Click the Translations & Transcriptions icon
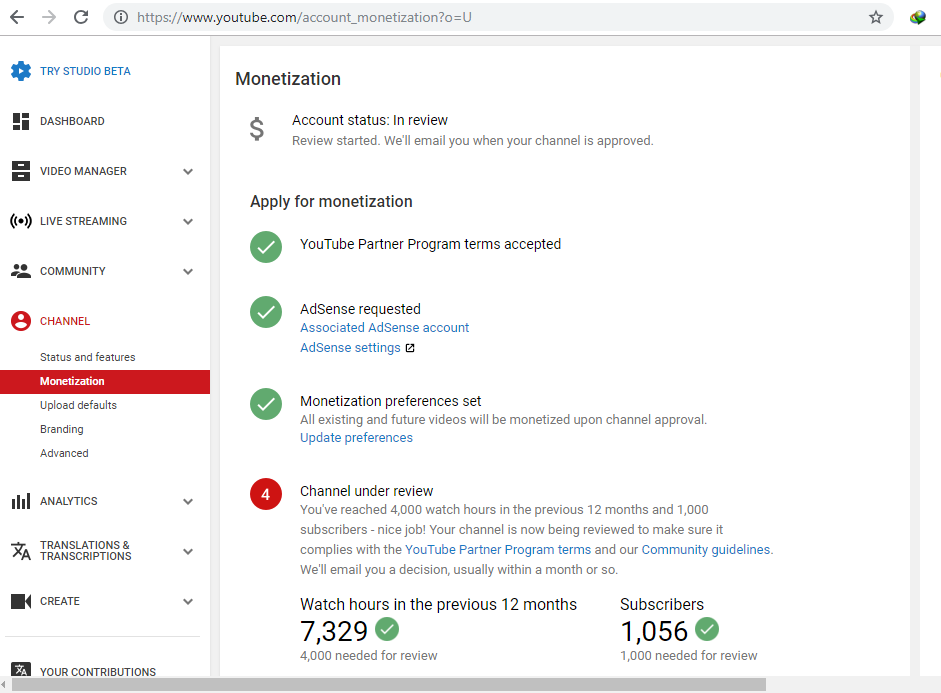 21,551
